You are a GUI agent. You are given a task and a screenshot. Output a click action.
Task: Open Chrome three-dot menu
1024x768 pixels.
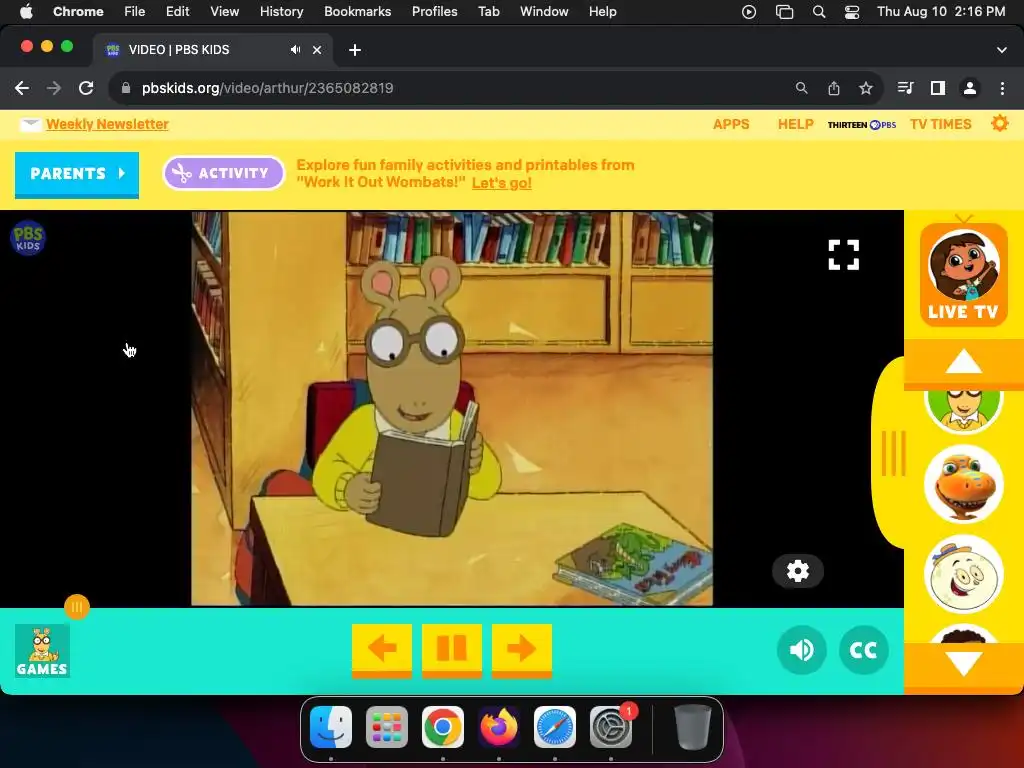(1002, 88)
